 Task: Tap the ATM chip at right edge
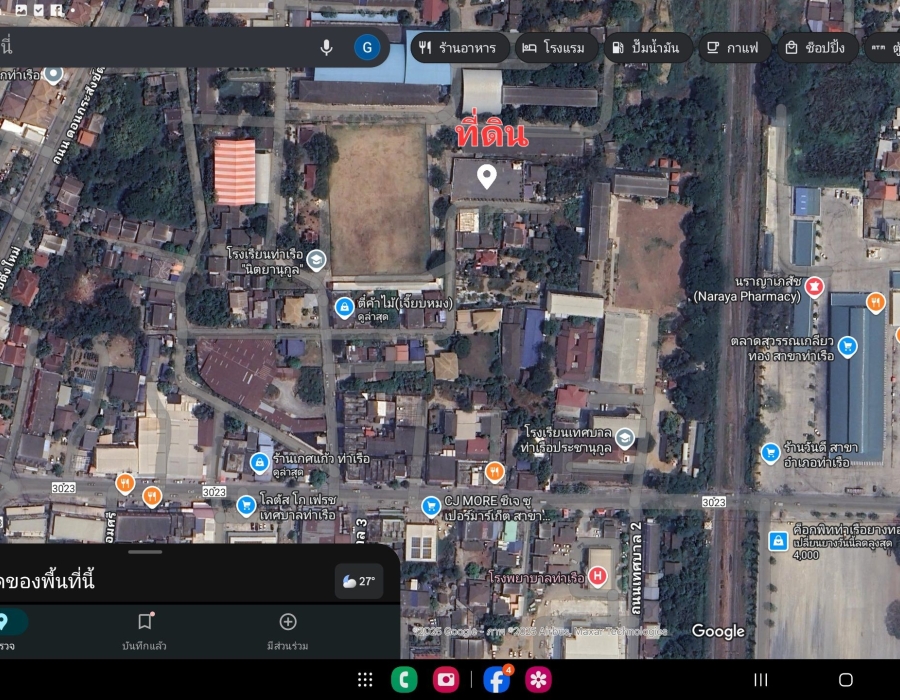point(882,48)
